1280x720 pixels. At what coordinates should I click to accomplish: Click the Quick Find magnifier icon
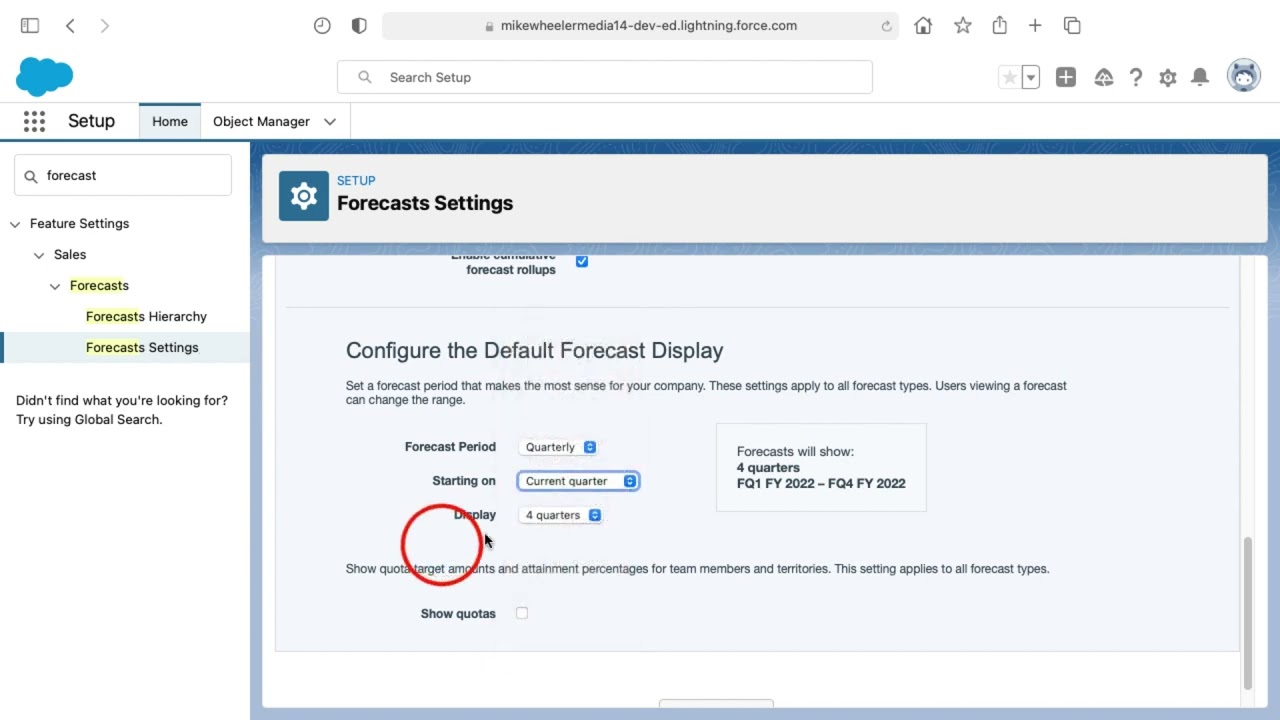(x=30, y=176)
